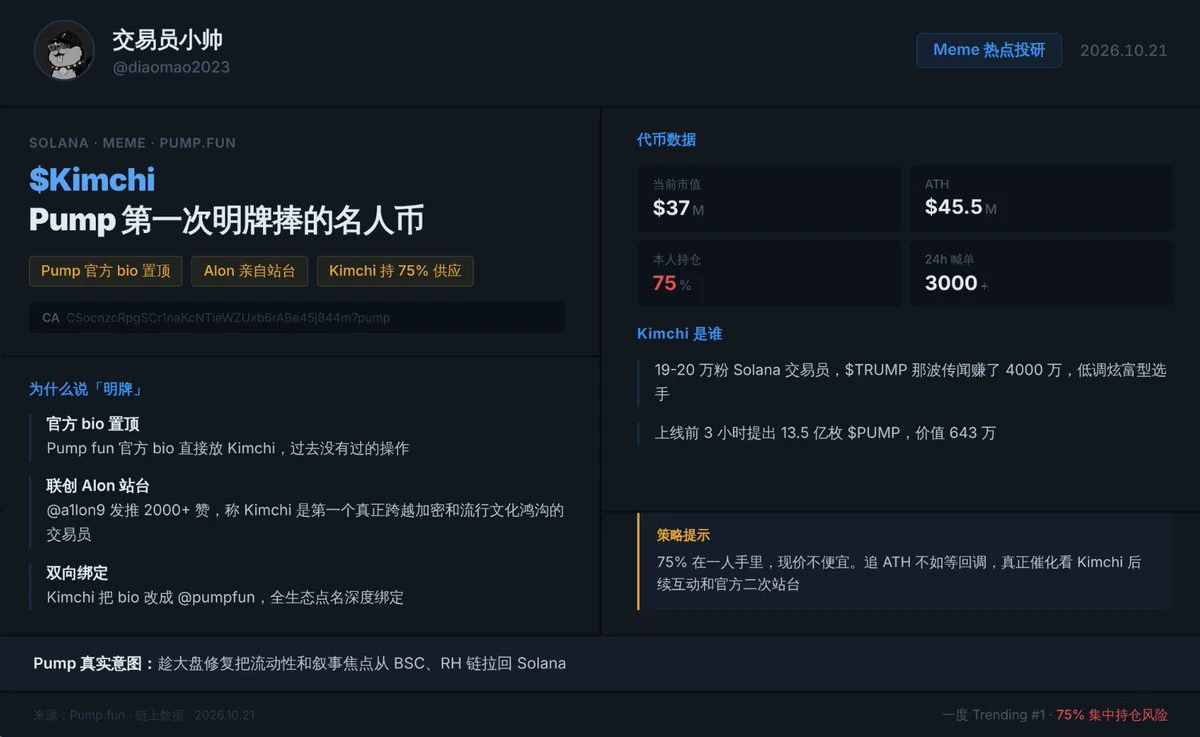Click the 24h 喊单 3000+ card
Viewport: 1200px width, 737px height.
[x=1041, y=273]
